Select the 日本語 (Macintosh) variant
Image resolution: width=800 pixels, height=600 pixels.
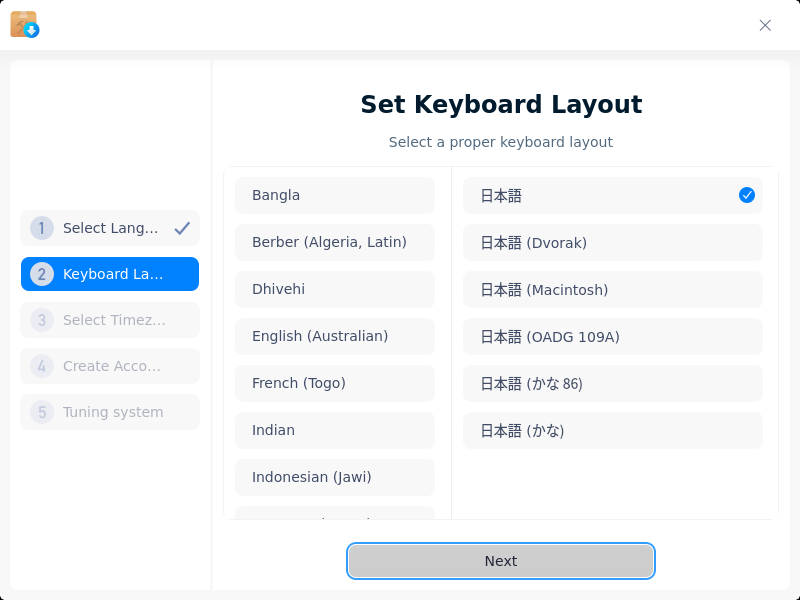(x=612, y=289)
